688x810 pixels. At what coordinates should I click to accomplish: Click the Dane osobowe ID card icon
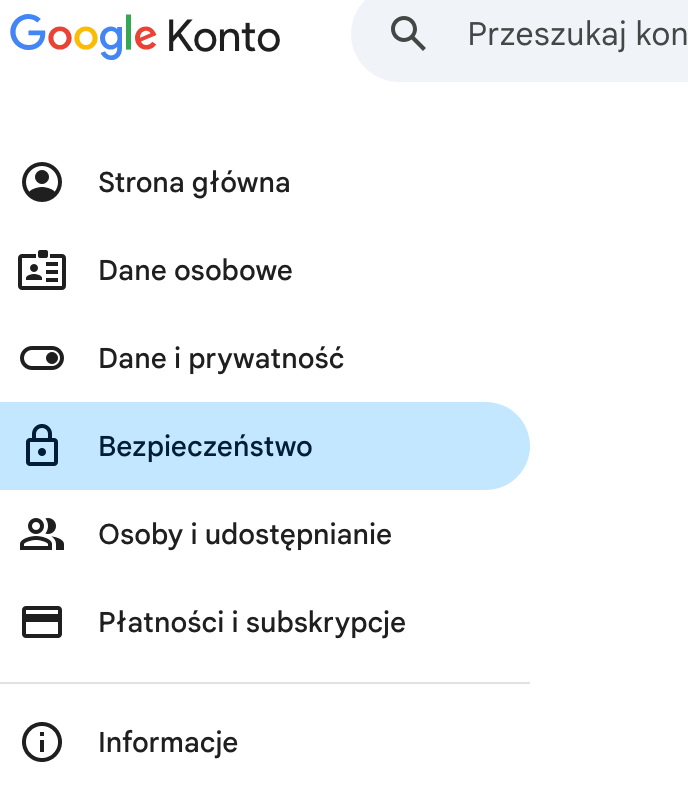[x=41, y=271]
